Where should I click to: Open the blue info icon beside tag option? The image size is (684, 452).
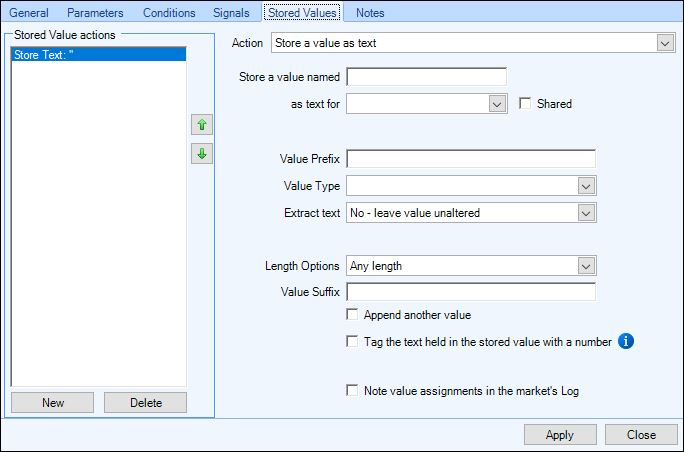click(x=626, y=341)
